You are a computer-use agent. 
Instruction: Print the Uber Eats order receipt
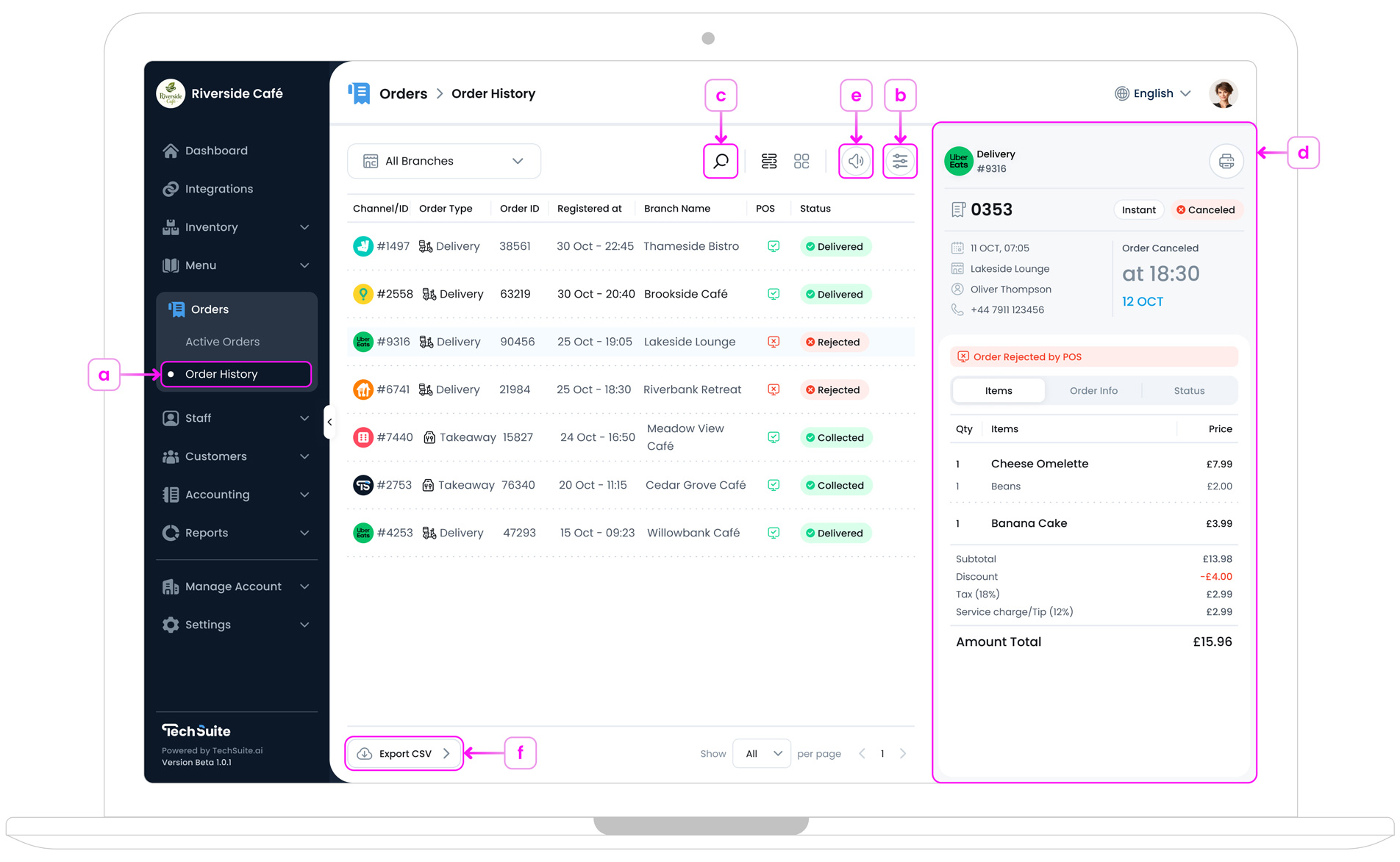pos(1226,161)
